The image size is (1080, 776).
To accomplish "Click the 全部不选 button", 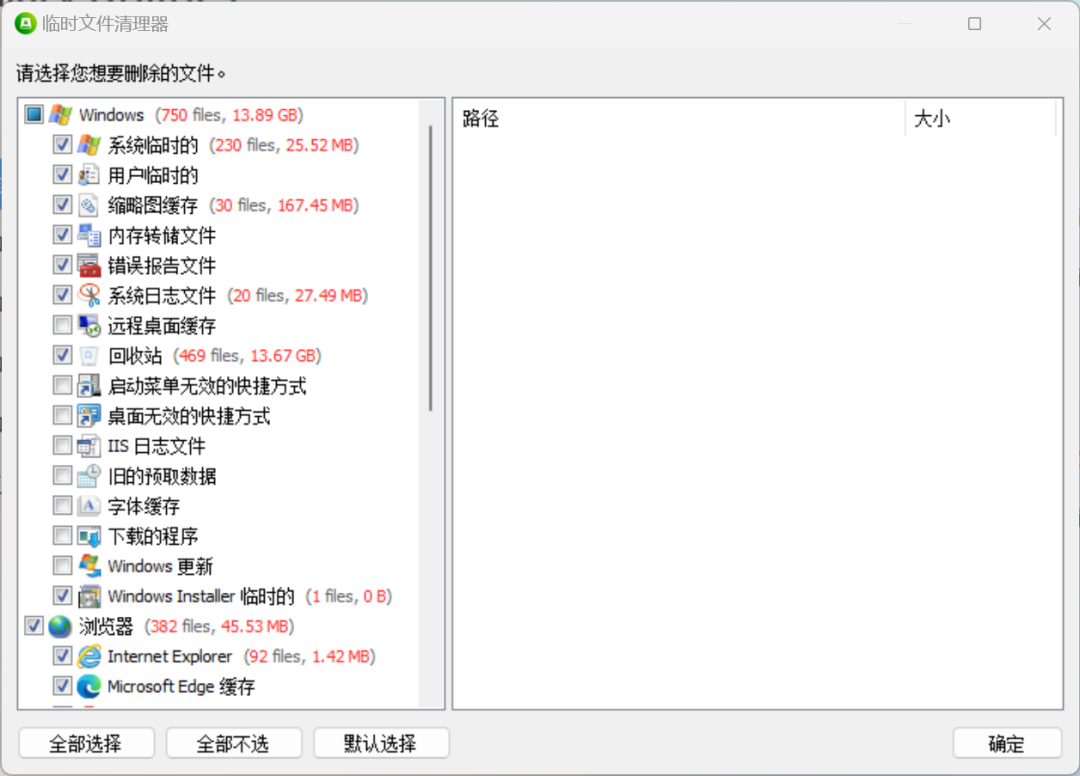I will (233, 744).
